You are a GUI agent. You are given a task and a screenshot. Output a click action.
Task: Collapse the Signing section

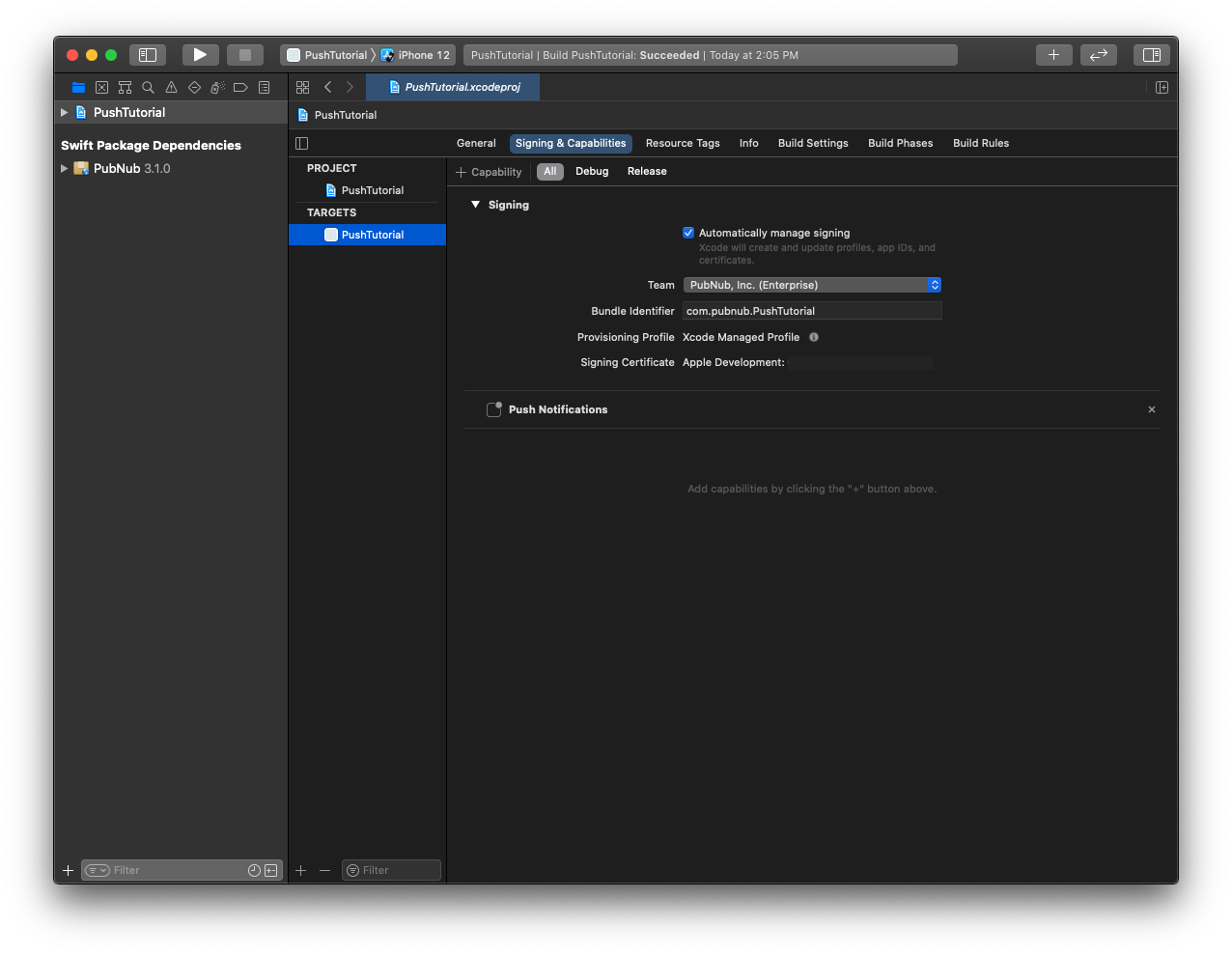click(475, 205)
